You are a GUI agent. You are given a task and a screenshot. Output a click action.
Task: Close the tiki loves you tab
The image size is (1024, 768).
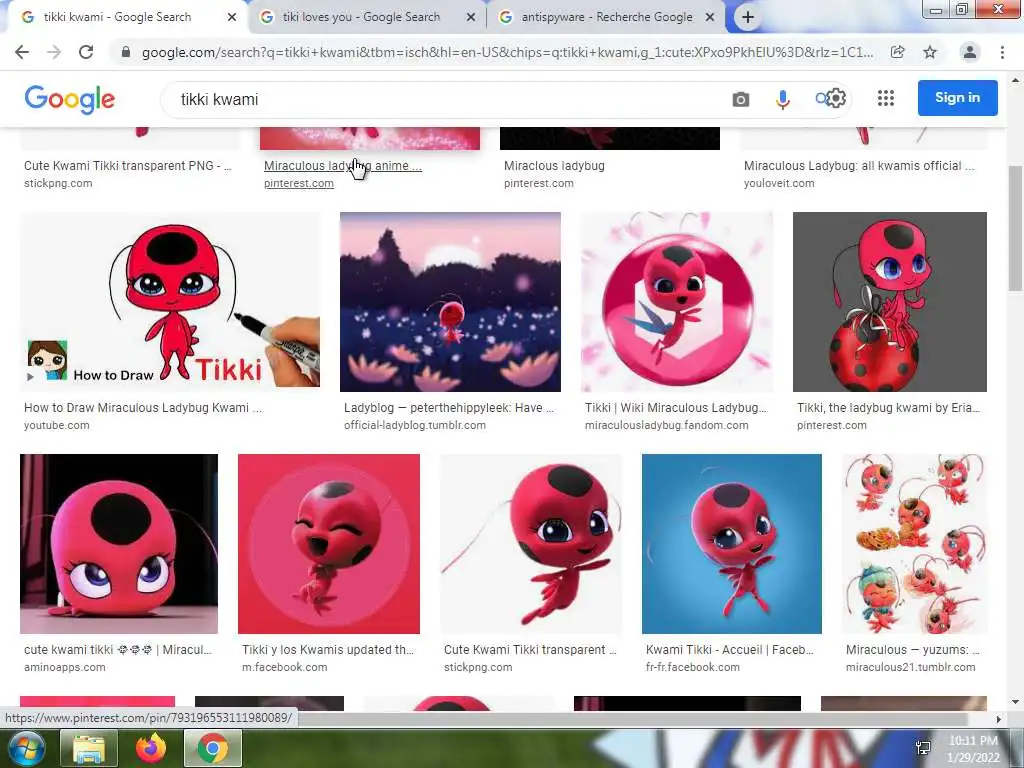471,18
